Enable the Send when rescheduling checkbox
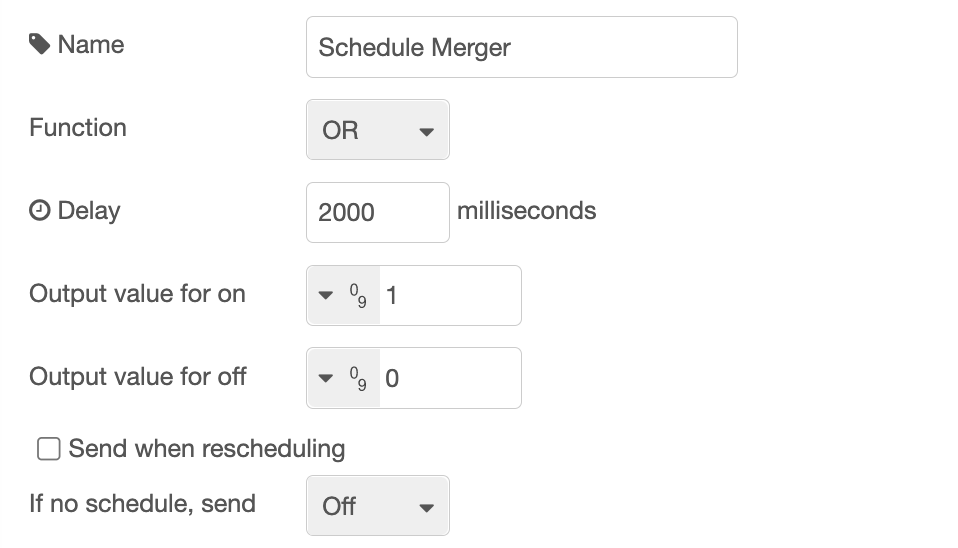 click(x=49, y=449)
